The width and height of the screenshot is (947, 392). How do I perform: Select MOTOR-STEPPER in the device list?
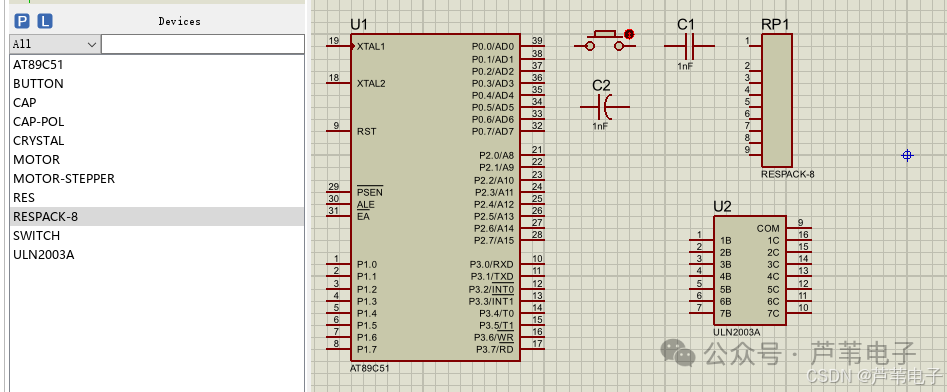157,179
